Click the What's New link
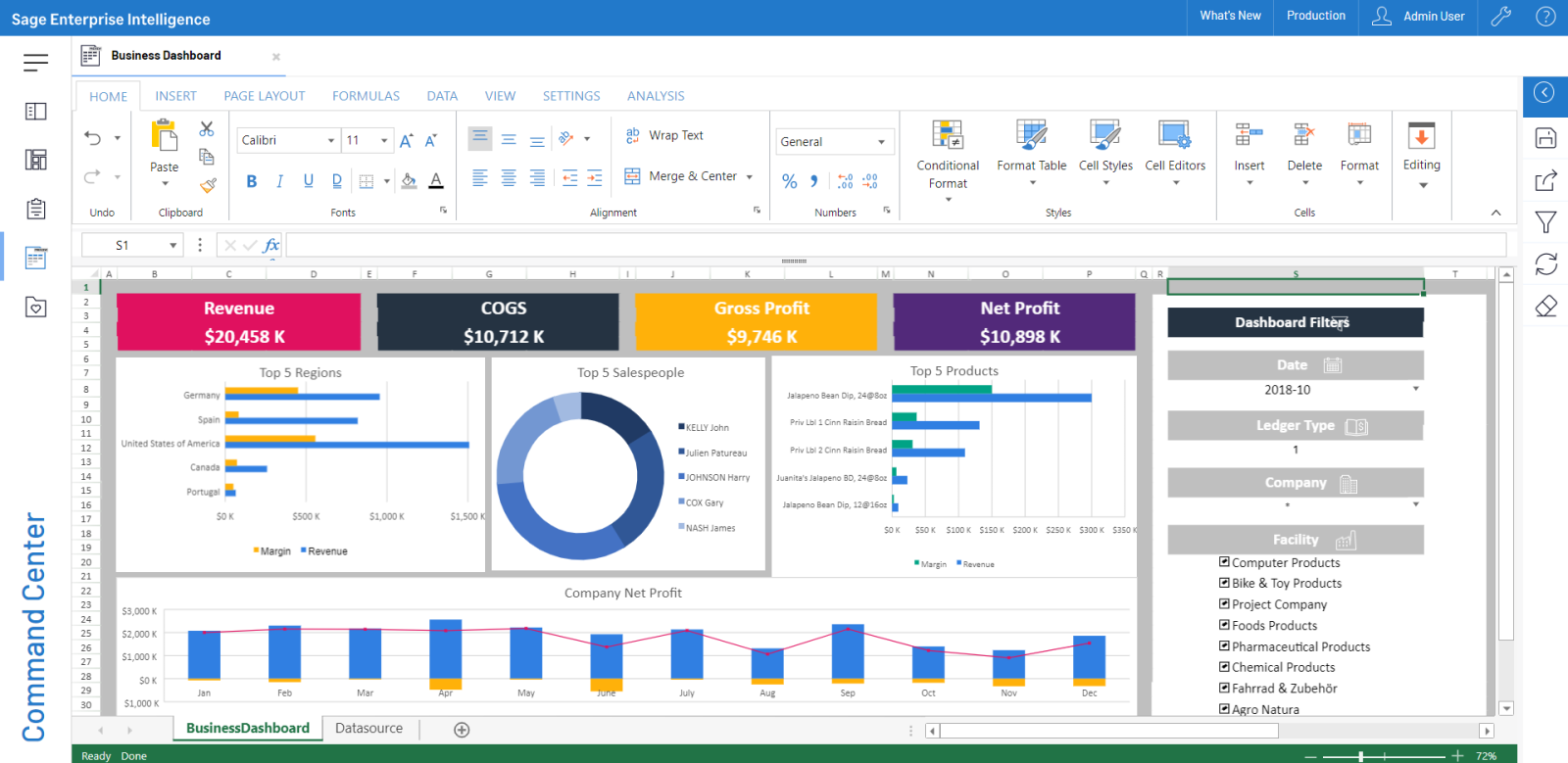Screen dimensions: 1568x763 pos(1230,16)
